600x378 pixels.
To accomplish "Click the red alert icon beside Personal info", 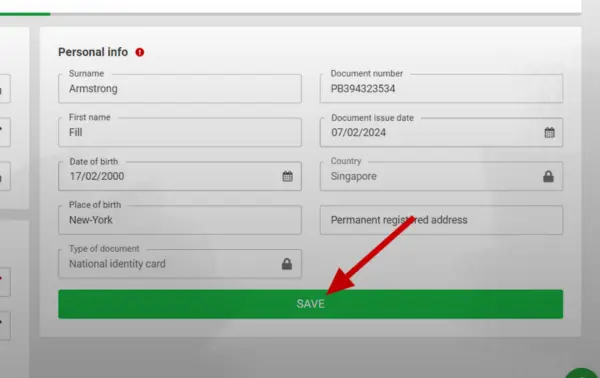I will (x=140, y=52).
